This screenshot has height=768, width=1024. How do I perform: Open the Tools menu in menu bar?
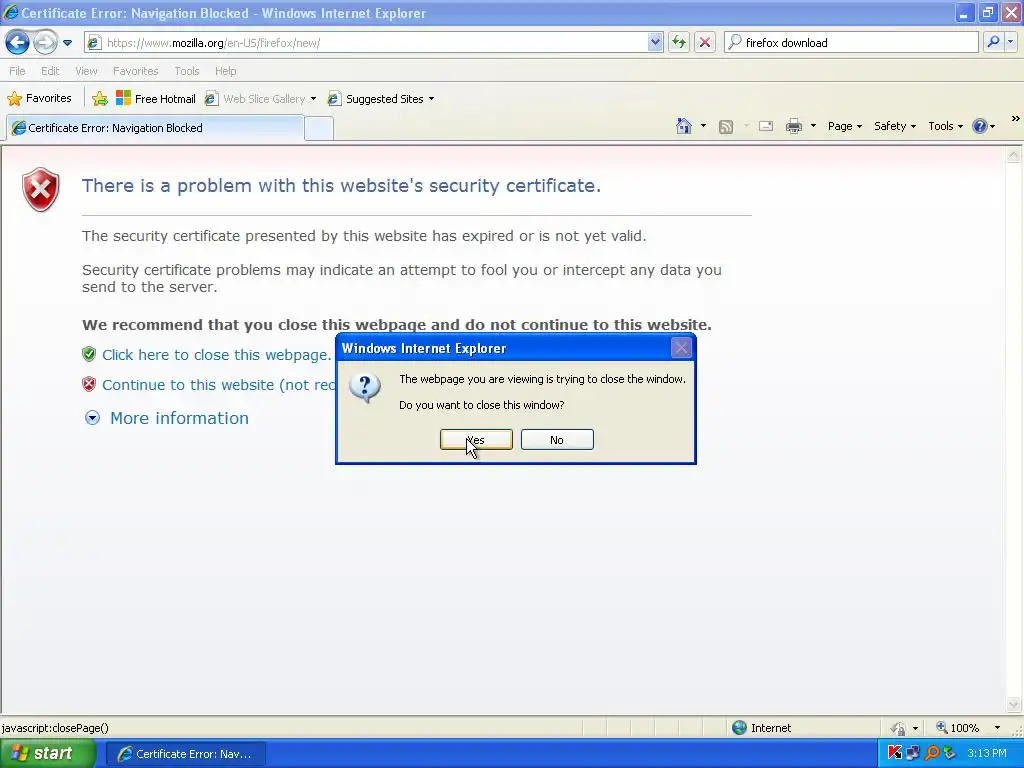pyautogui.click(x=187, y=71)
